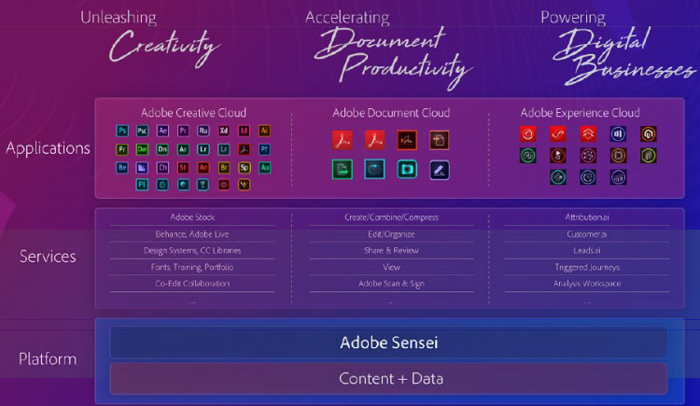Click the Photoshop (Ps) icon
Viewport: 700px width, 406px height.
122,131
